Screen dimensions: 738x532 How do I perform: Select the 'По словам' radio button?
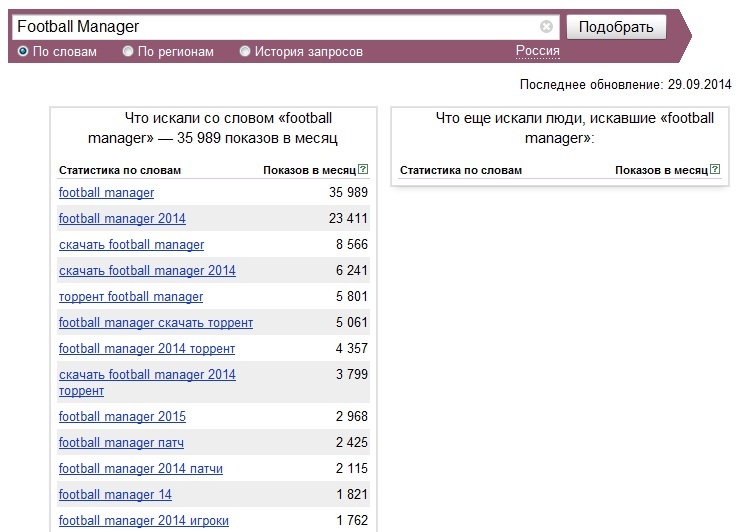tap(23, 51)
